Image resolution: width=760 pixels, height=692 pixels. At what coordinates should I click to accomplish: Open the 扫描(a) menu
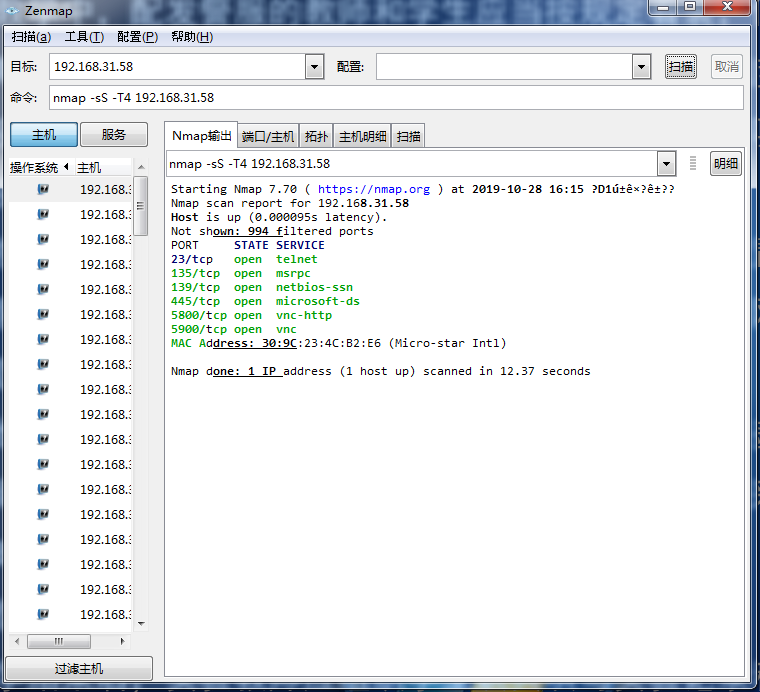pos(31,37)
